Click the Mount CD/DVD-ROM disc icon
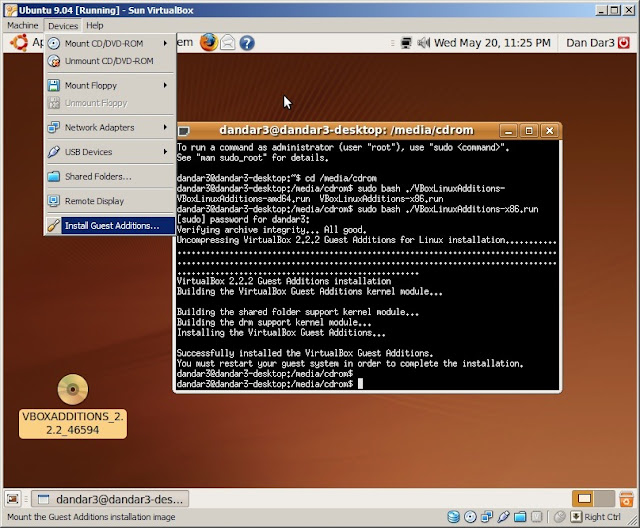This screenshot has height=528, width=640. point(53,43)
